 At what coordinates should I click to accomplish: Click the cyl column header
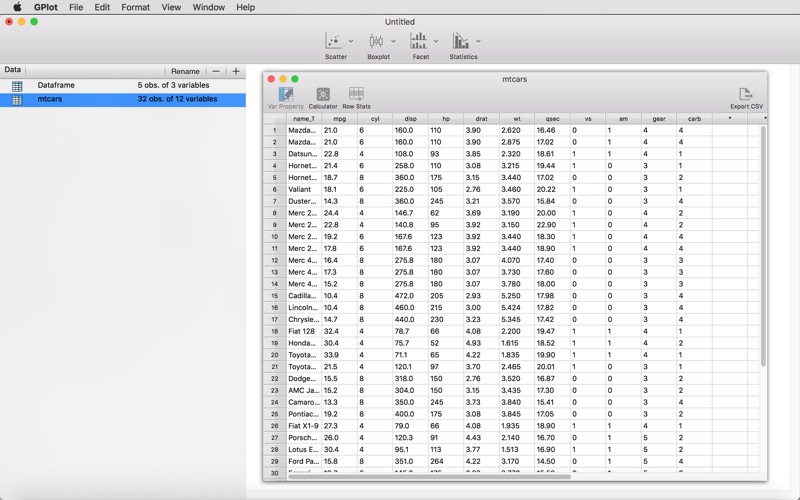[375, 119]
